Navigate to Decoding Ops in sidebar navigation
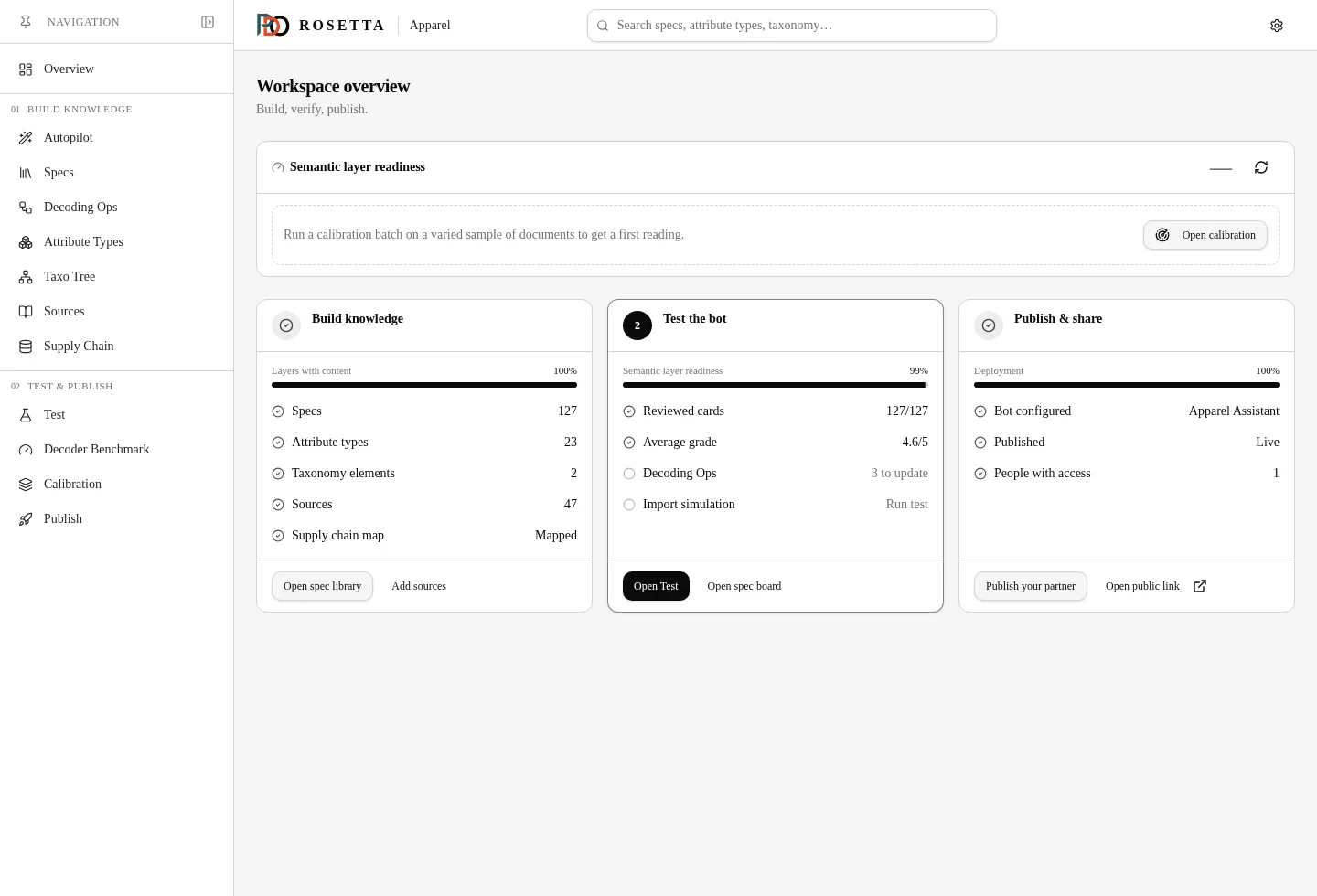Viewport: 1317px width, 896px height. click(x=117, y=208)
